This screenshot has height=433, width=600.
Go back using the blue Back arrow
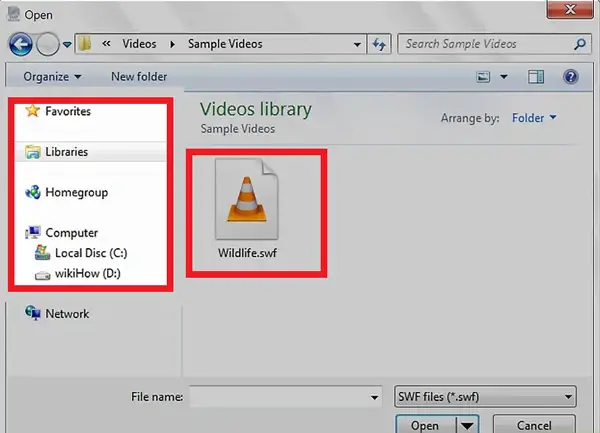[x=20, y=44]
